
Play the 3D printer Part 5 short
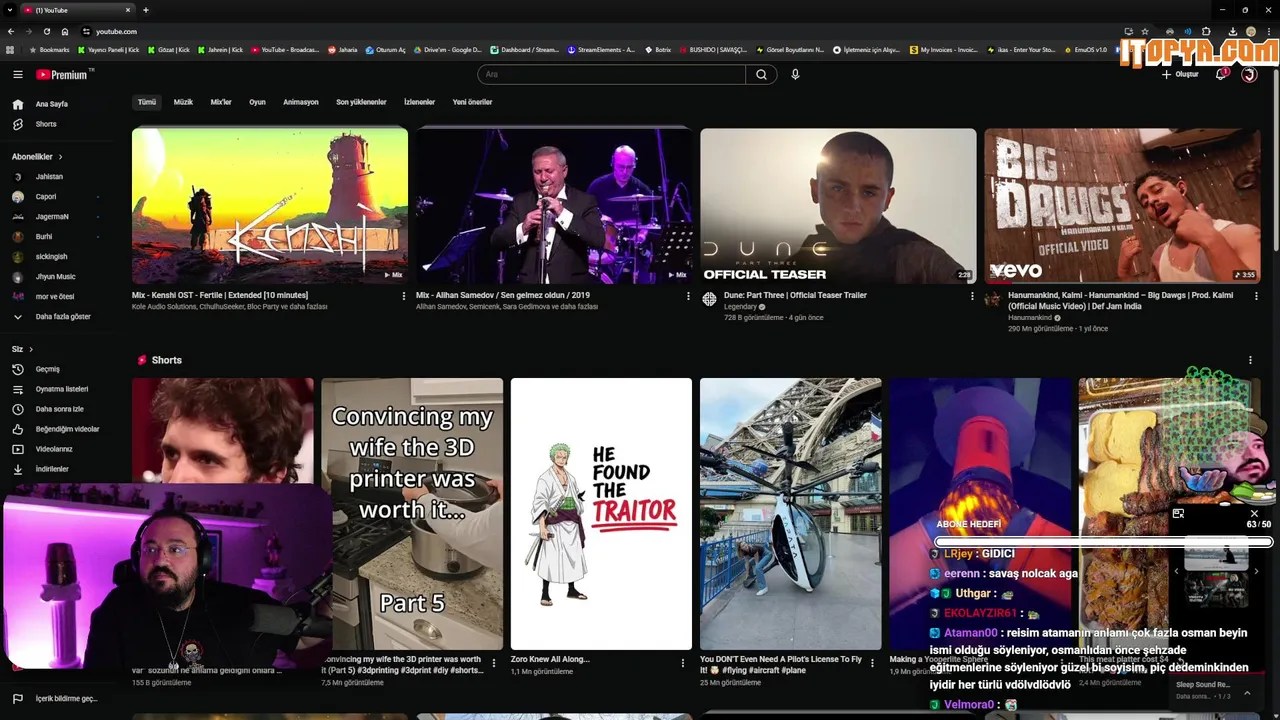pyautogui.click(x=412, y=514)
